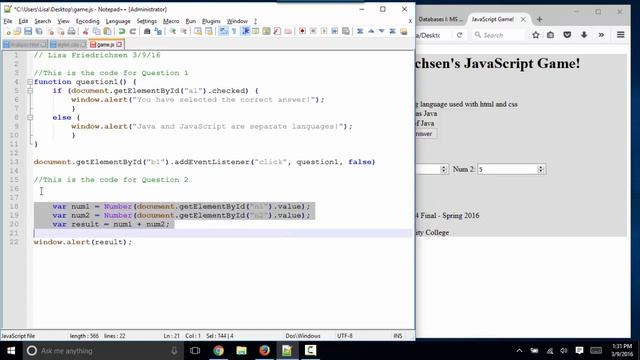Click the Pocket icon in Firefox
Viewport: 640px width, 360px height.
point(567,35)
